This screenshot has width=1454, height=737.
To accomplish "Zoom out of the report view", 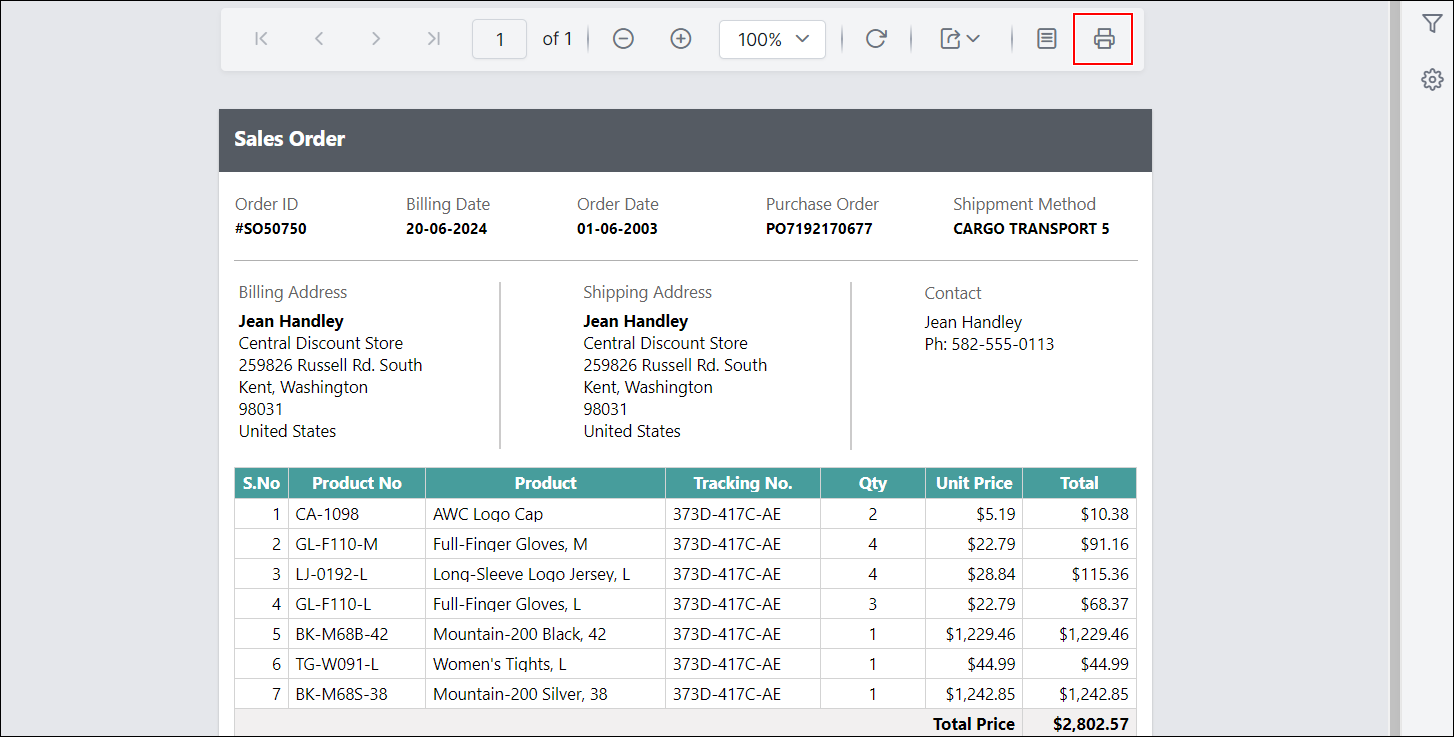I will click(x=623, y=38).
